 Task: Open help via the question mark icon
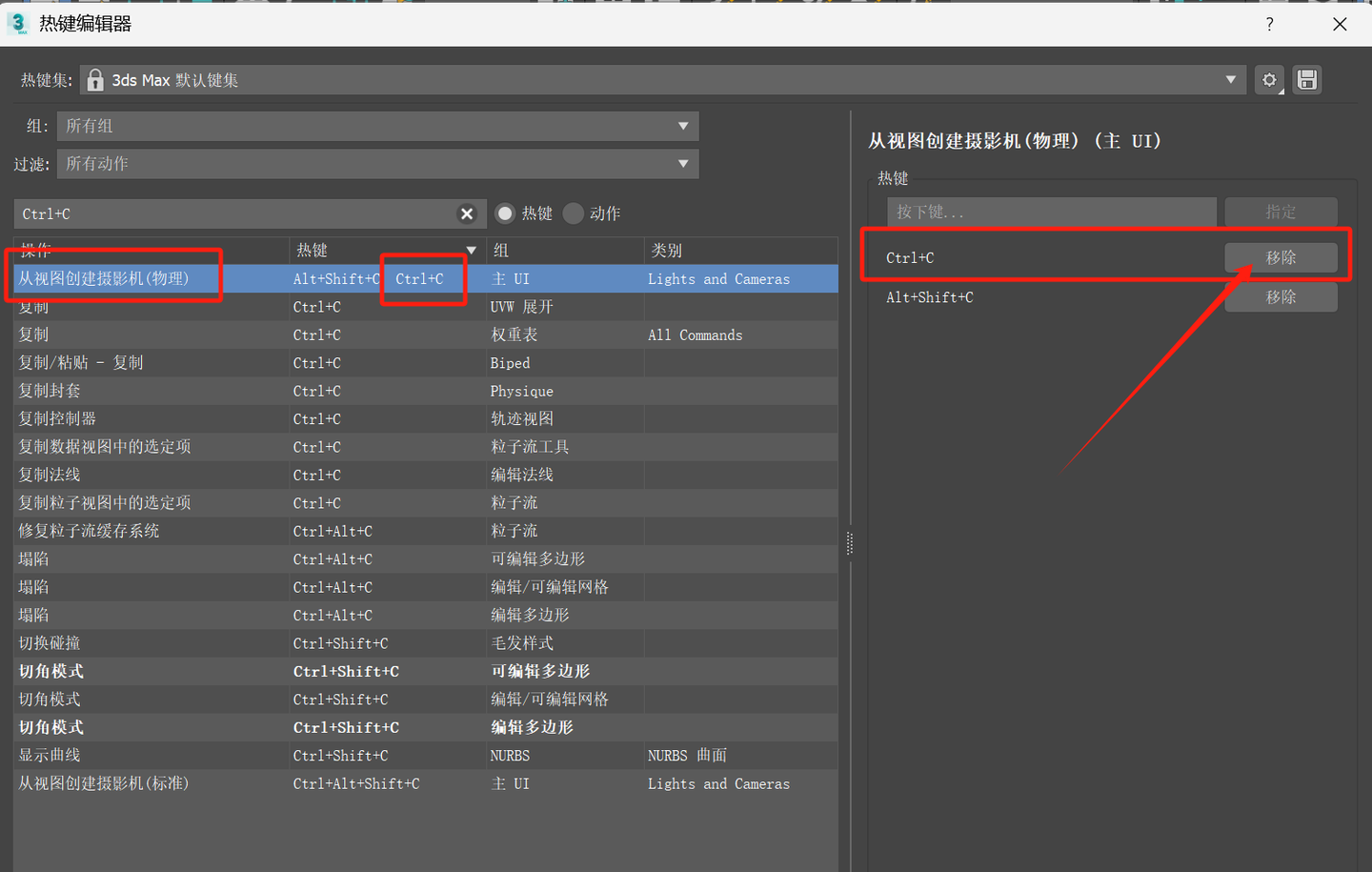[1269, 24]
